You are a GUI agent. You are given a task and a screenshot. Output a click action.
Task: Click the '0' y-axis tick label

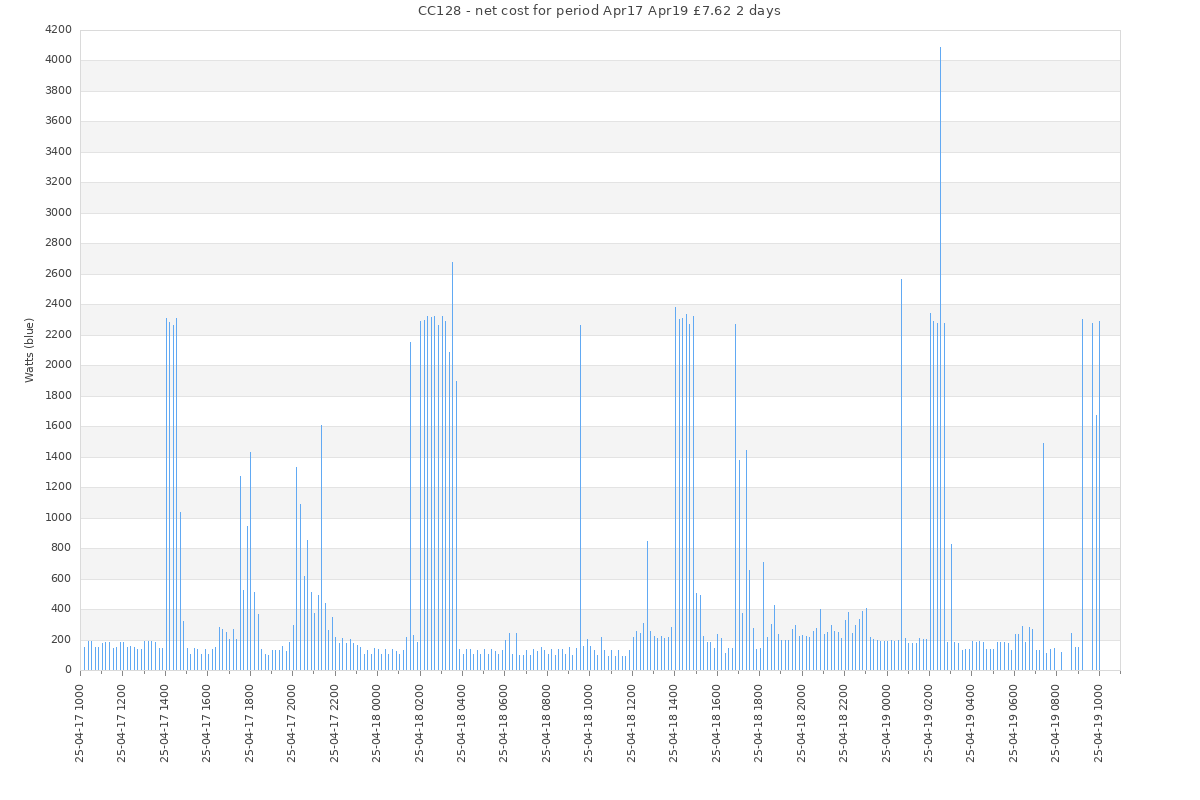[67, 670]
